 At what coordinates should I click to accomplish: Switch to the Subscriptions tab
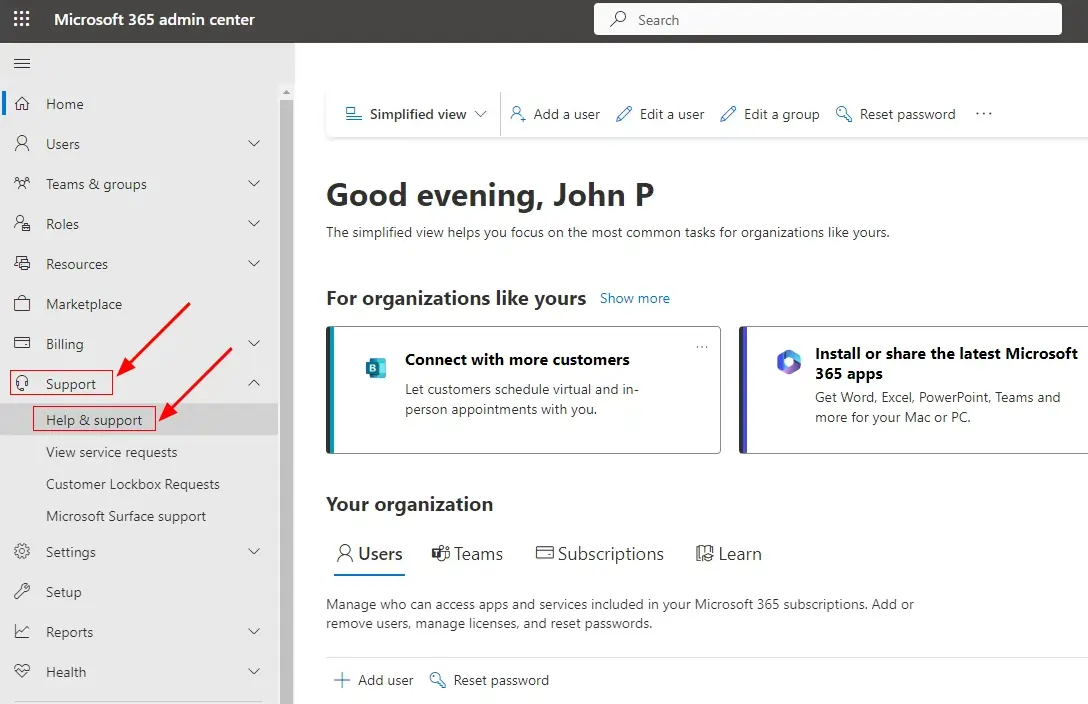600,554
